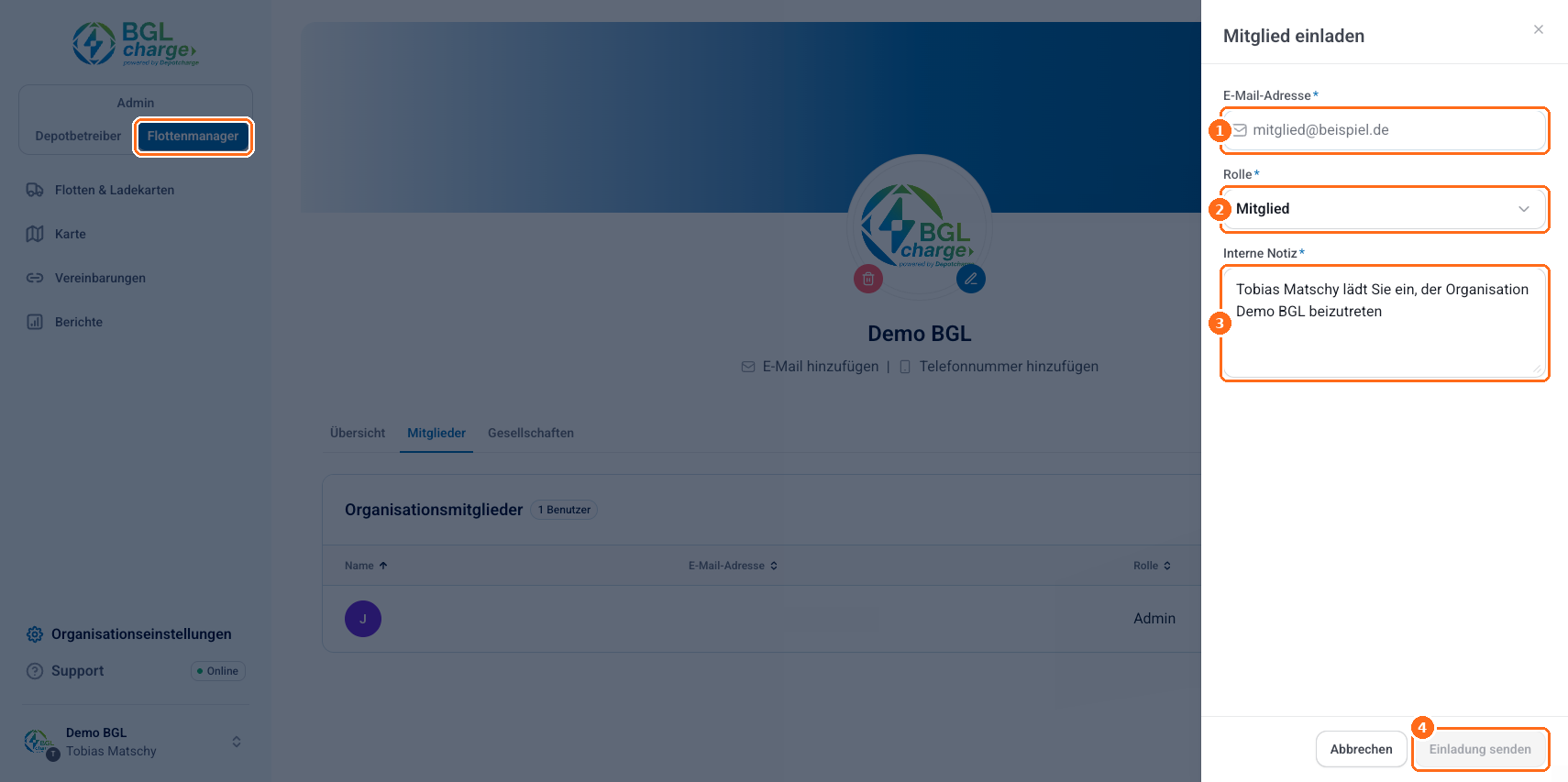Switch to Depotbetreiber mode

(x=78, y=137)
